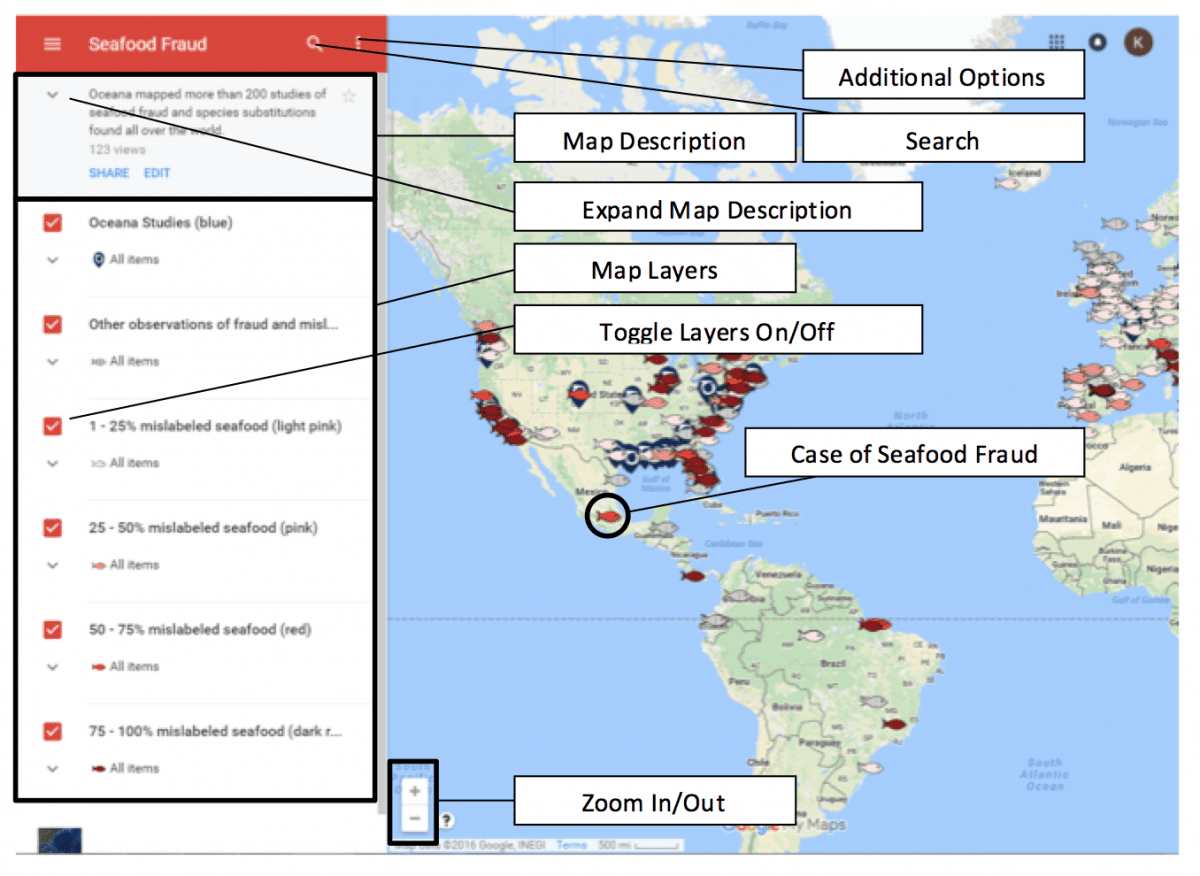Viewport: 1200px width, 876px height.
Task: Expand the map description chevron
Action: pos(53,95)
